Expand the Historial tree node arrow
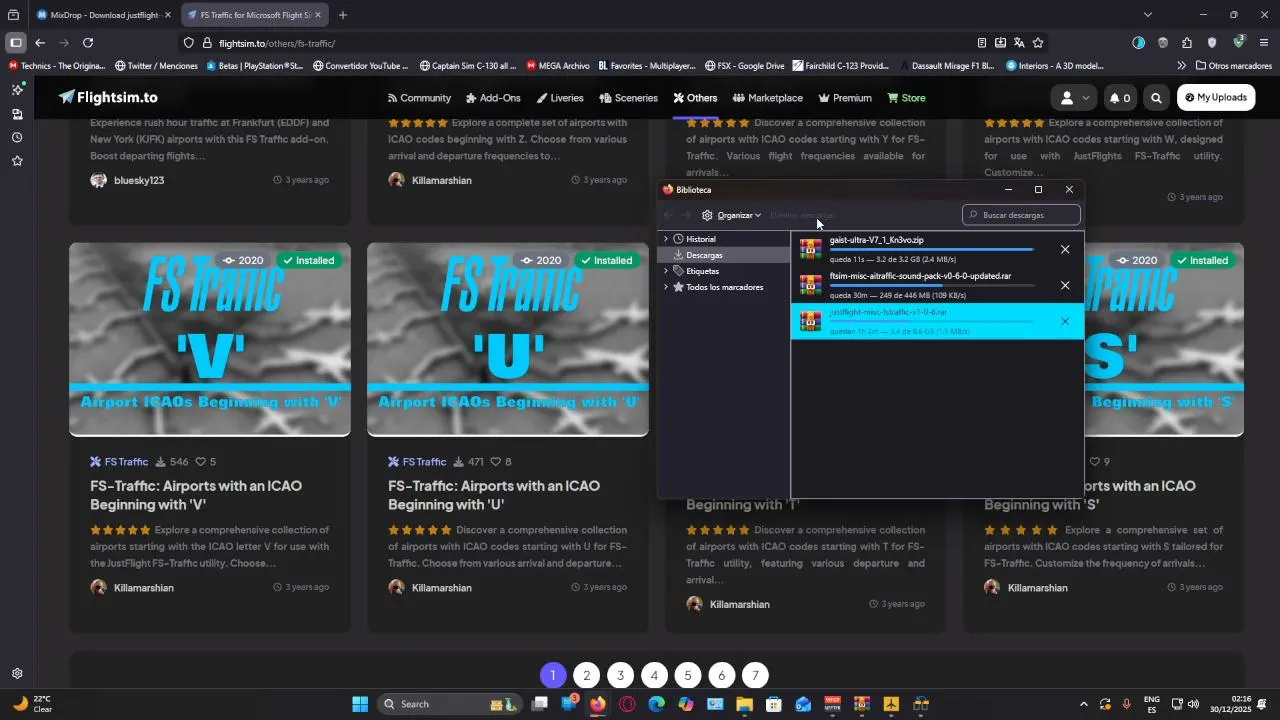This screenshot has width=1280, height=720. tap(666, 239)
